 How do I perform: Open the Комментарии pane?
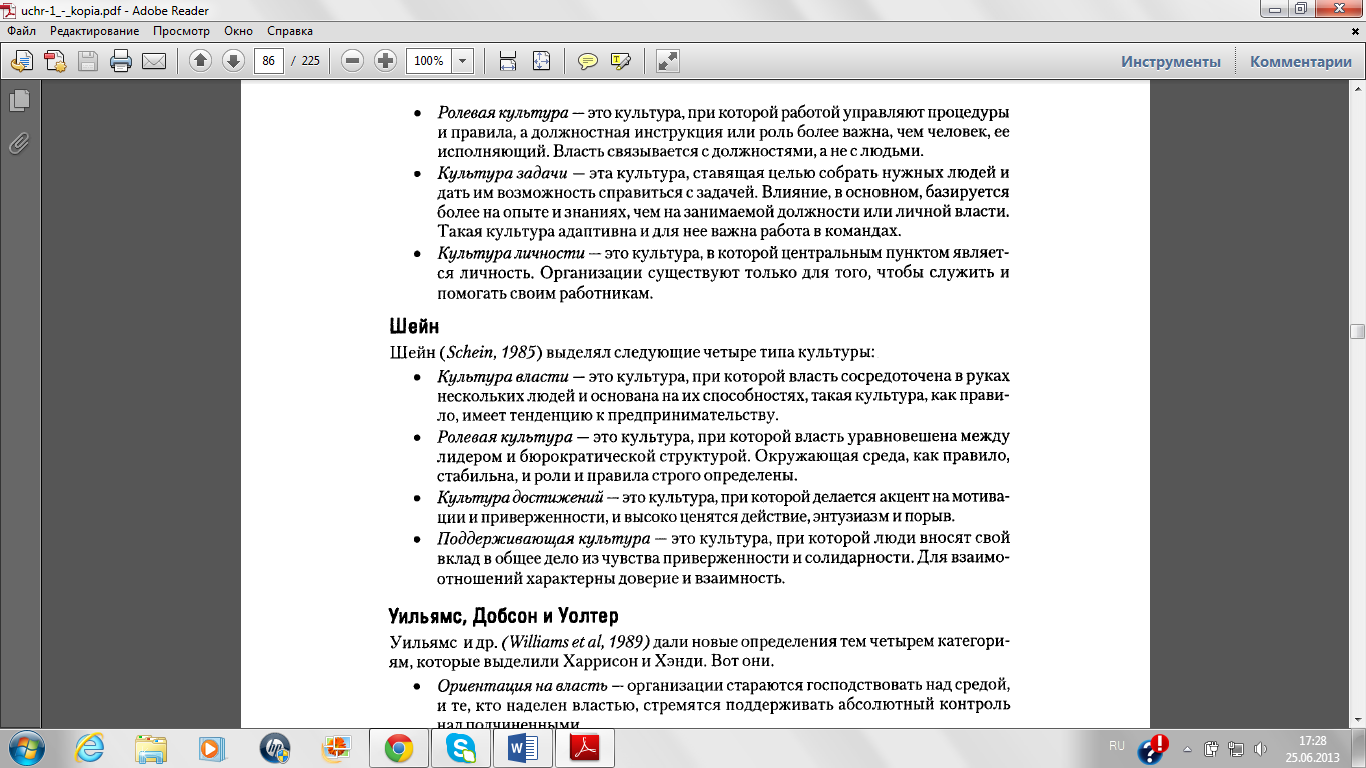click(x=1301, y=61)
